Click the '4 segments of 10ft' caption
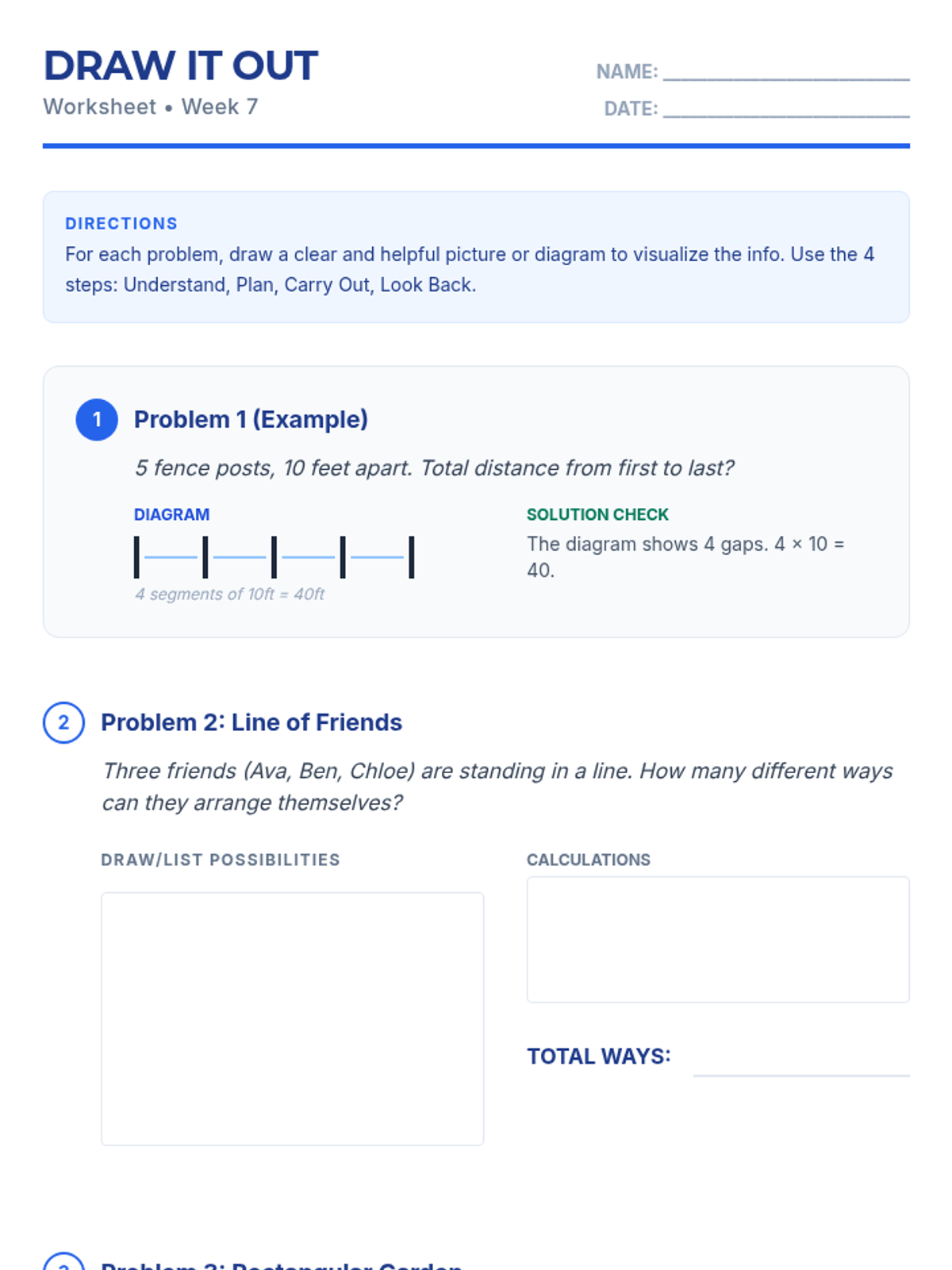This screenshot has height=1270, width=952. (x=229, y=594)
